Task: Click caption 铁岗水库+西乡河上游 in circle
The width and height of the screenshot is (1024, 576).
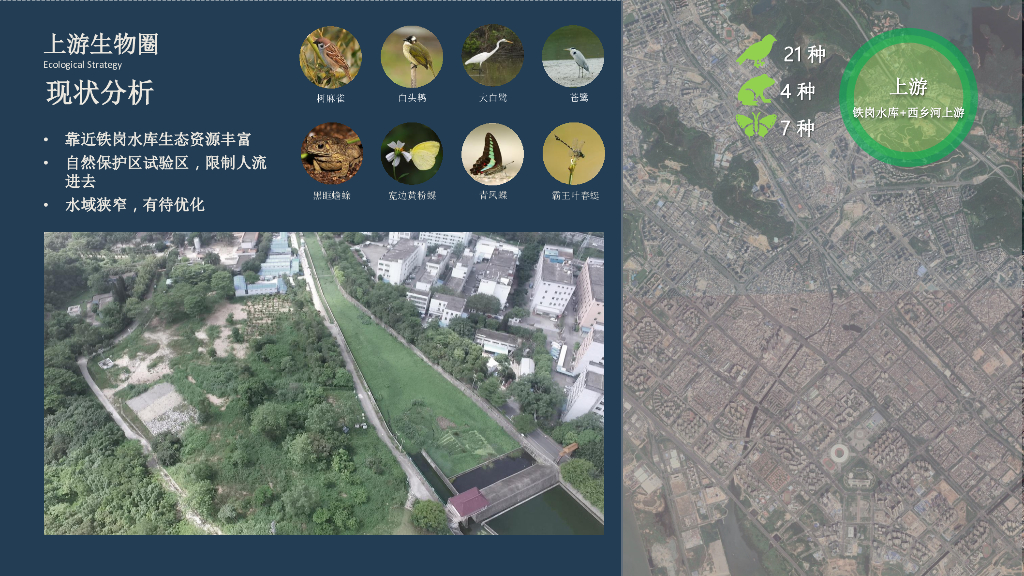Action: (908, 112)
